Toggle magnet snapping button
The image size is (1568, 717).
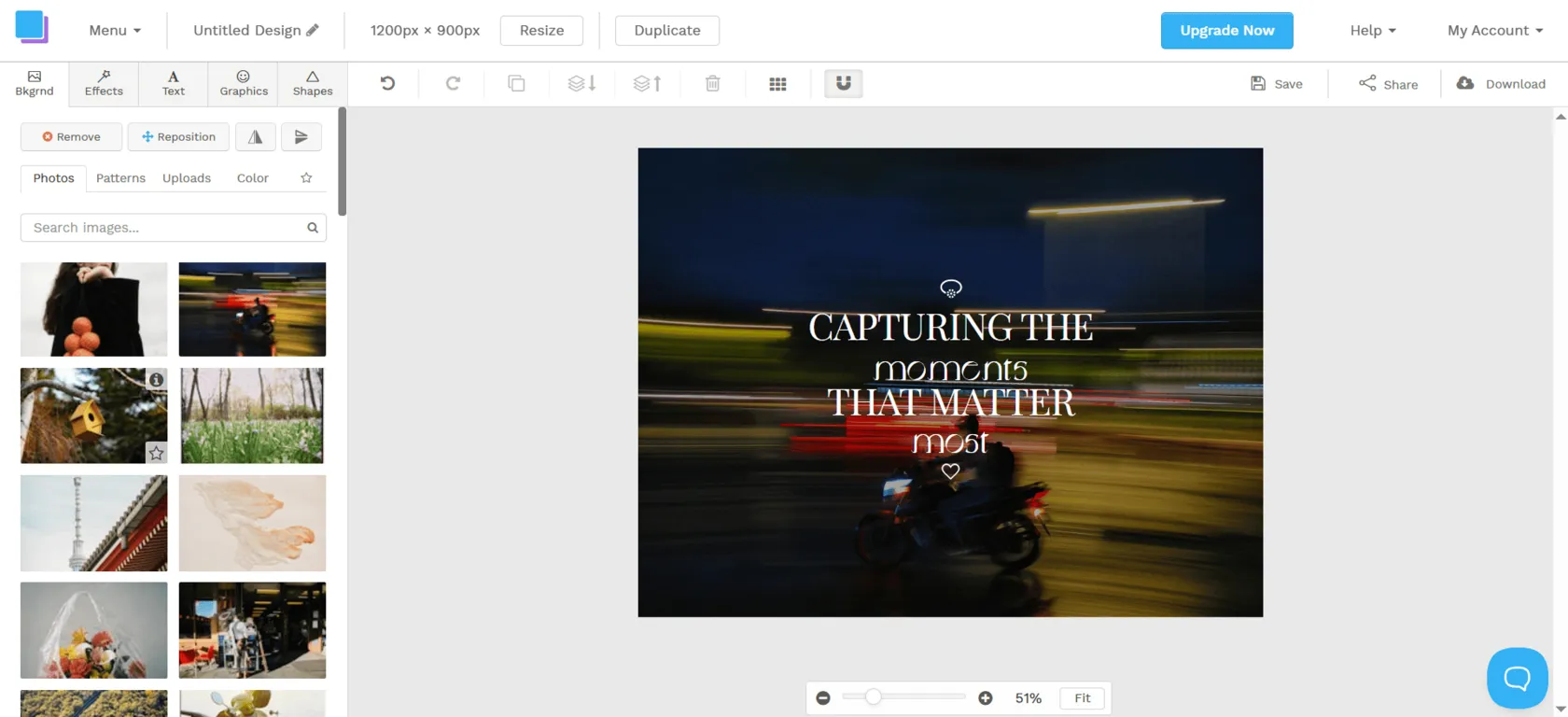point(843,84)
